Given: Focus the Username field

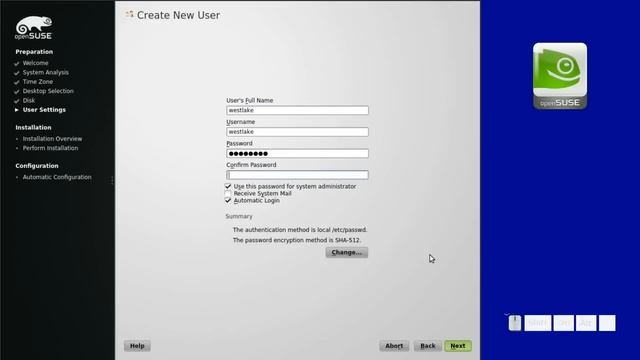Looking at the screenshot, I should click(297, 132).
